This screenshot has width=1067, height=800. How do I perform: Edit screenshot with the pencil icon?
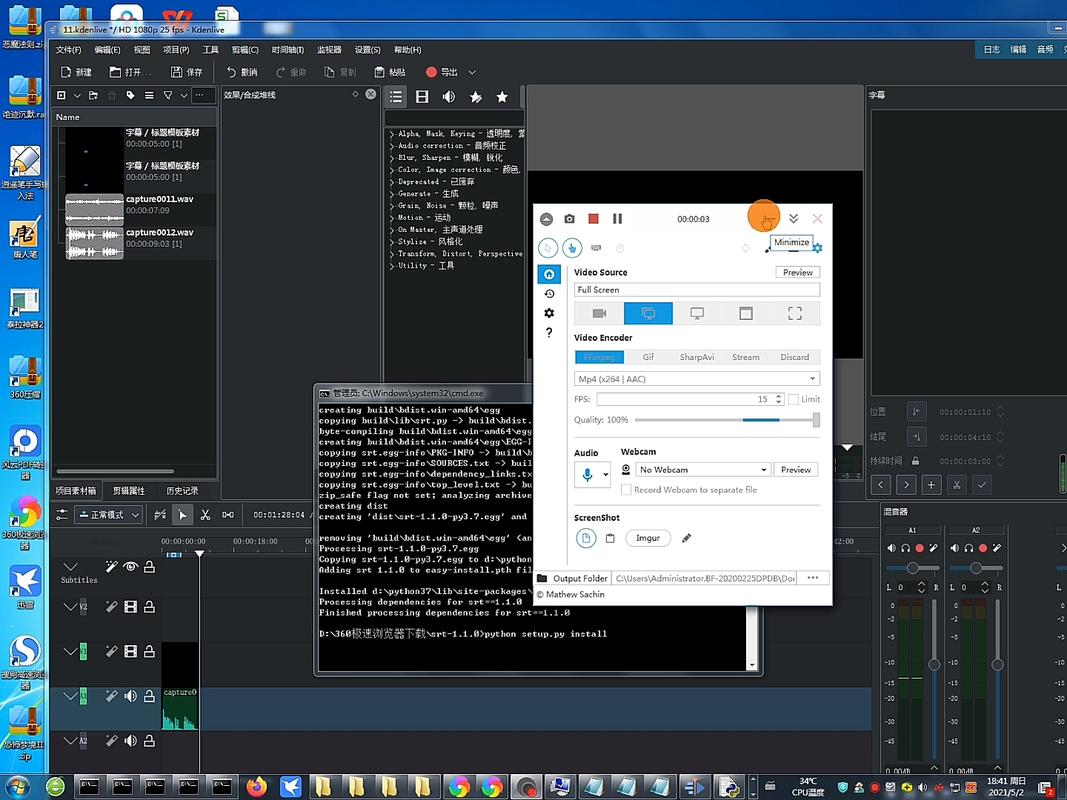click(x=687, y=538)
